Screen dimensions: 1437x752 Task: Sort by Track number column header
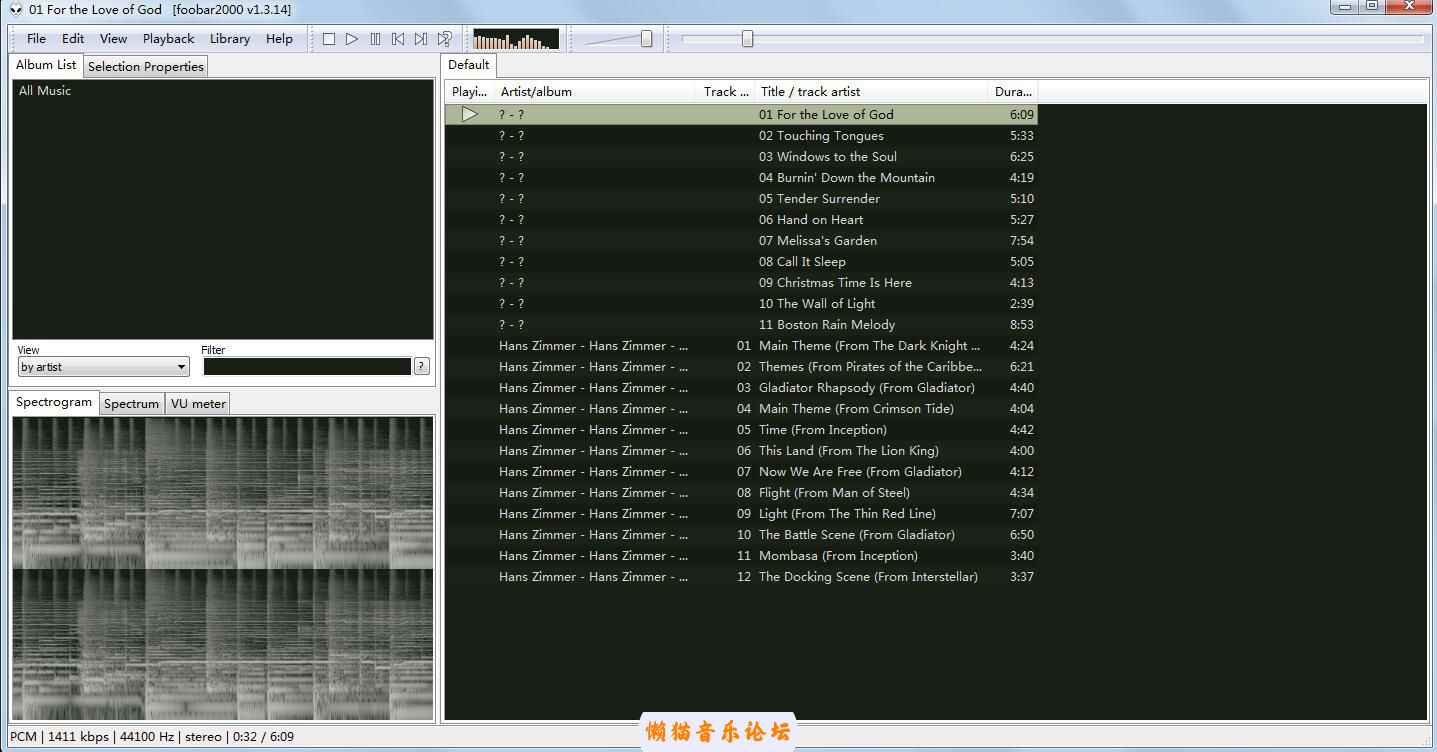pyautogui.click(x=726, y=92)
